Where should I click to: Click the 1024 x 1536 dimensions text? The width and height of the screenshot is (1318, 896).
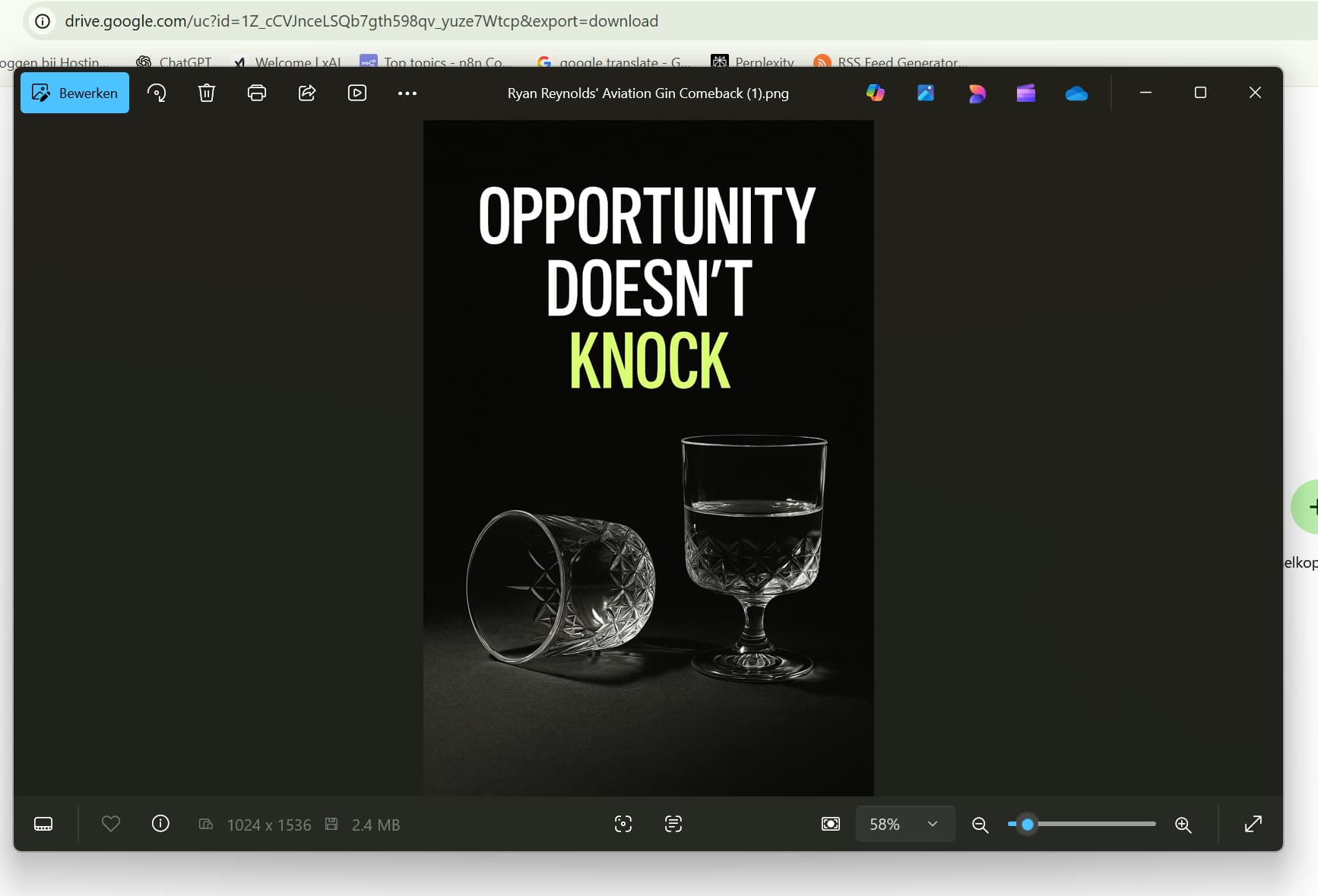[269, 825]
